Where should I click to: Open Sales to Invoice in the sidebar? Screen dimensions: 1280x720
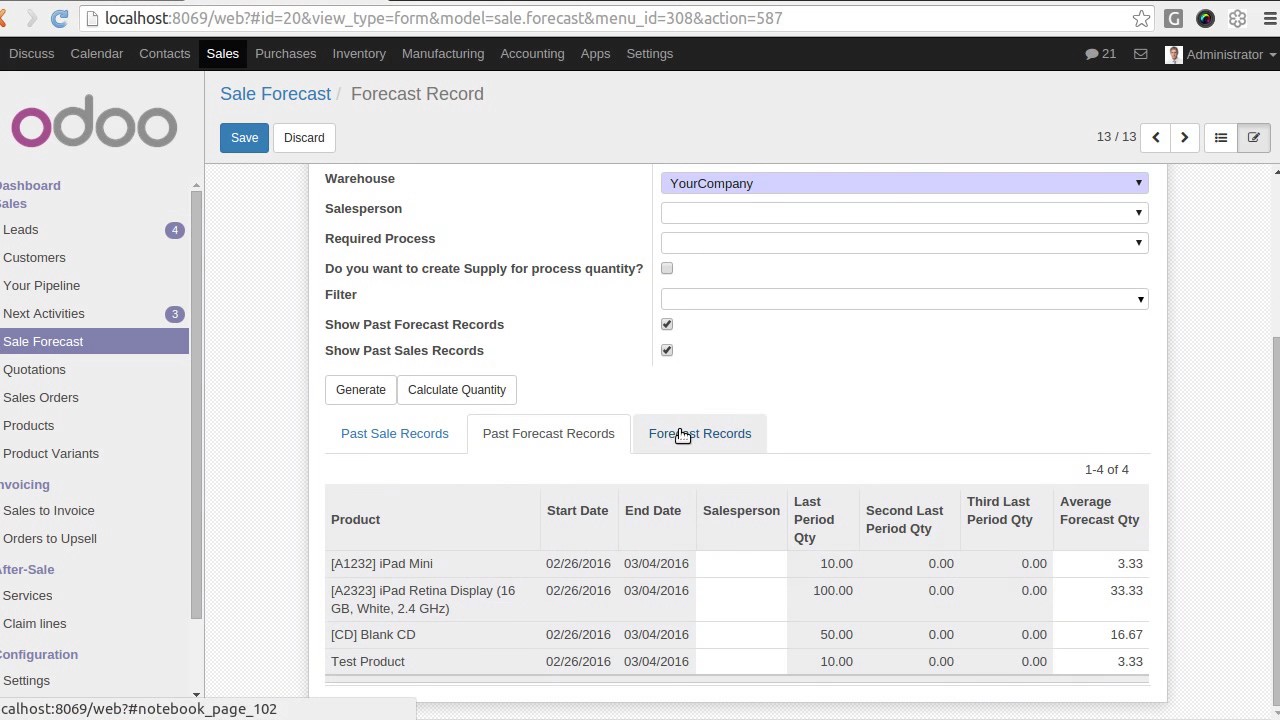click(x=48, y=511)
